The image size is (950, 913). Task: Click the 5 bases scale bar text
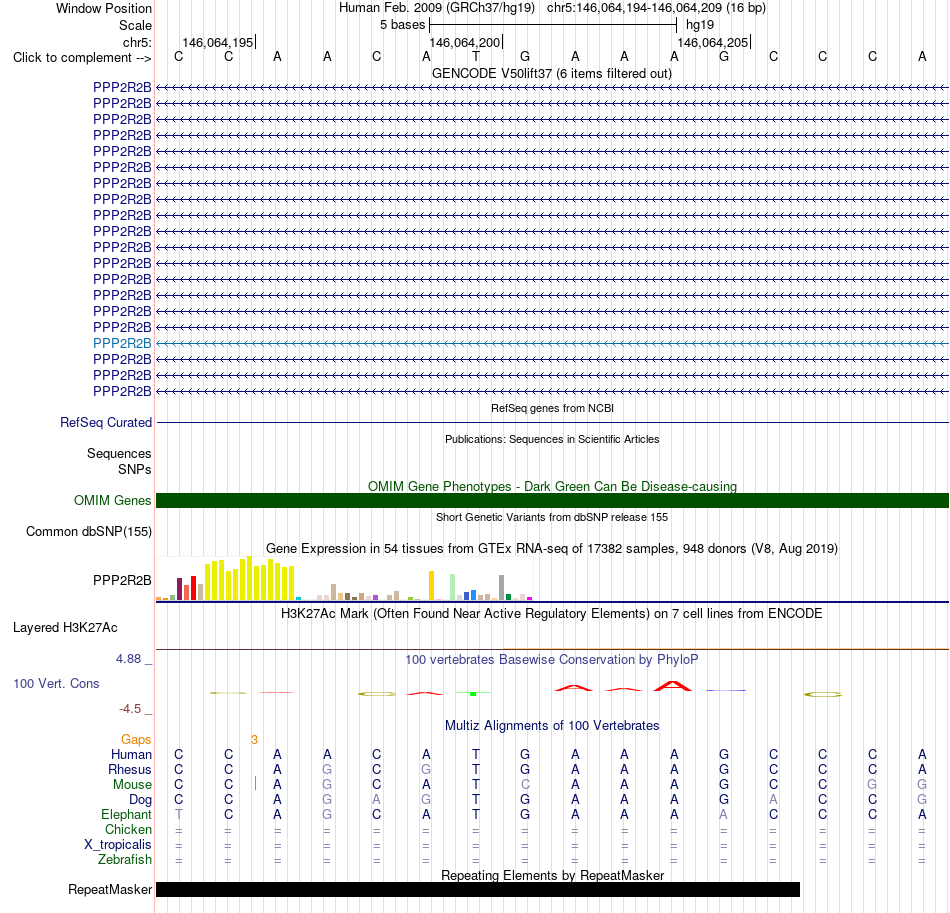pyautogui.click(x=402, y=25)
